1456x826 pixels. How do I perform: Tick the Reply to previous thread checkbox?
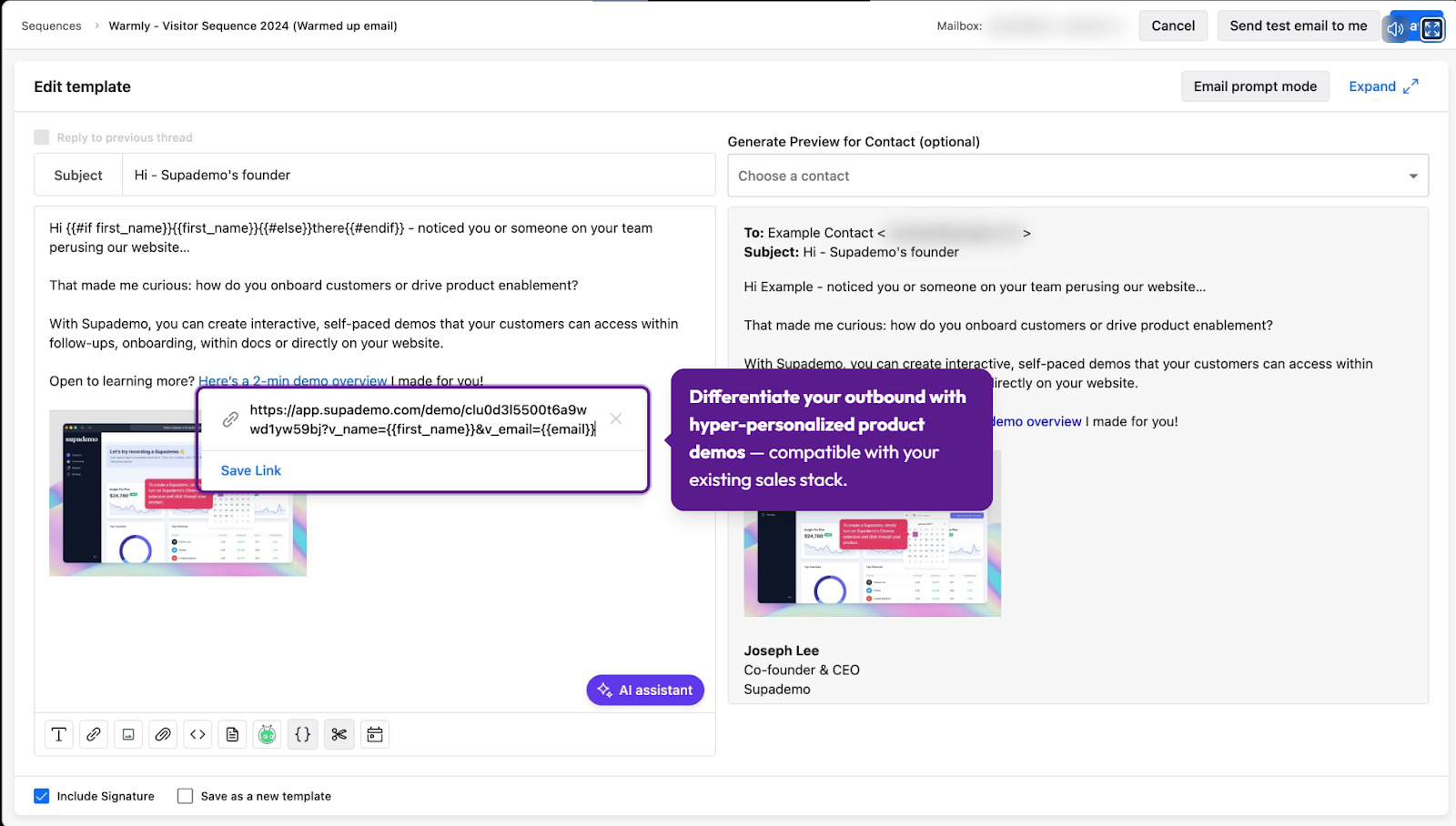[x=42, y=137]
